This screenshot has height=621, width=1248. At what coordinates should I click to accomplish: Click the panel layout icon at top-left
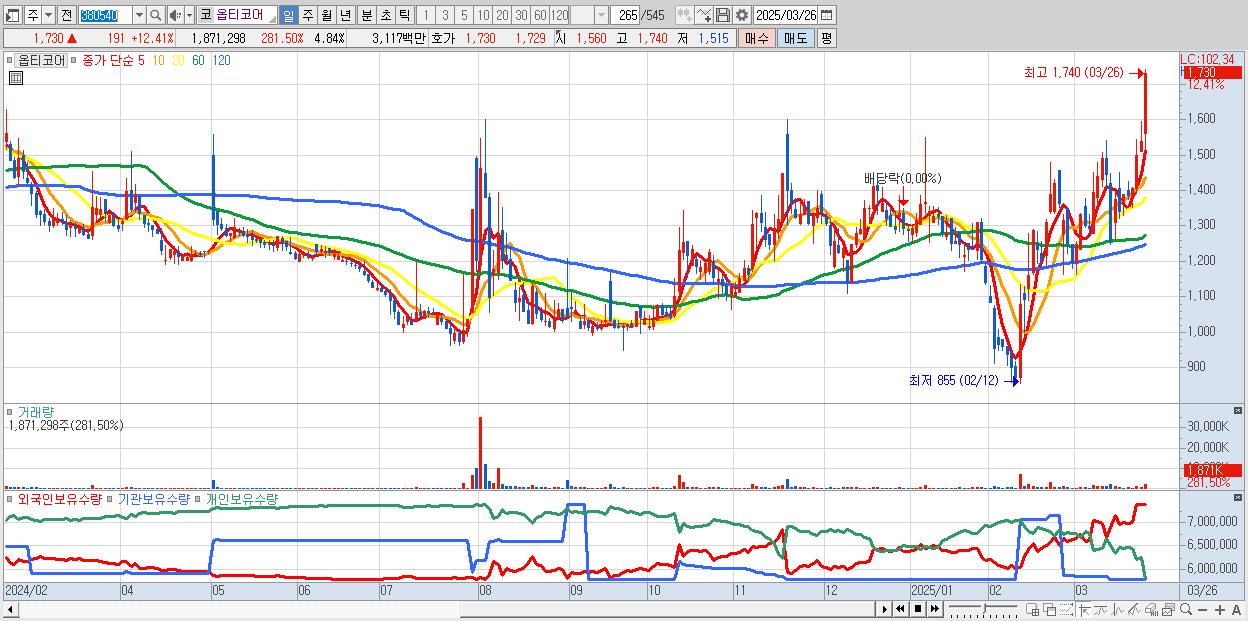(x=12, y=15)
